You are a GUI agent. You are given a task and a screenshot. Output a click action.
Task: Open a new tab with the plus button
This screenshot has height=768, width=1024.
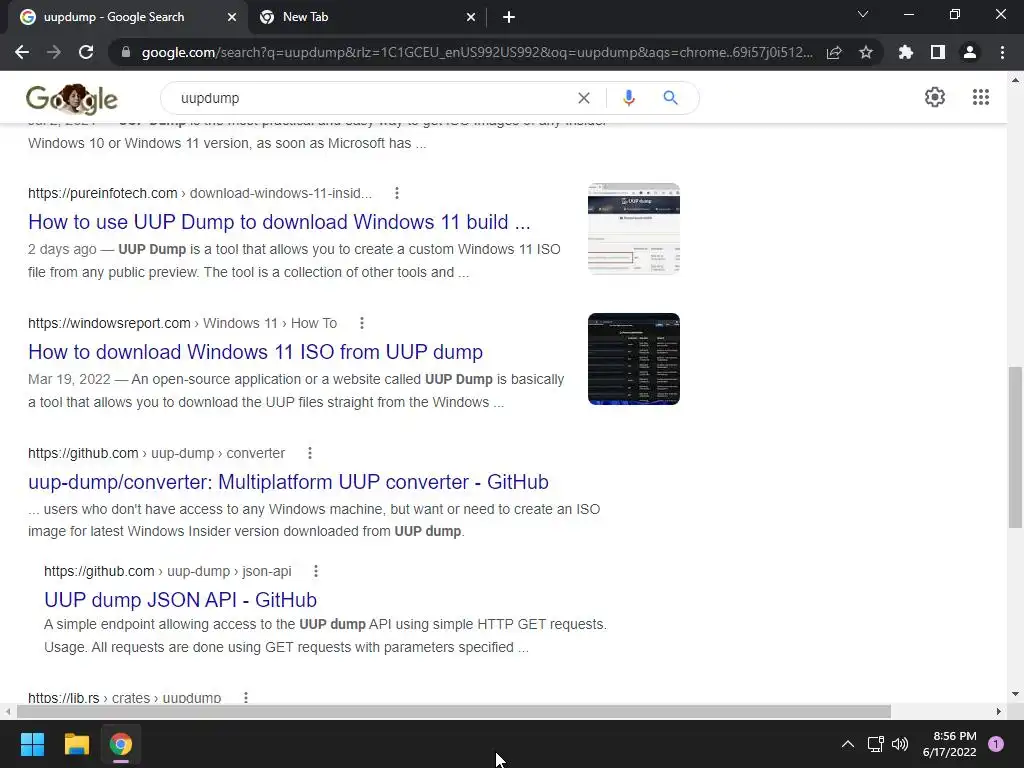[509, 18]
